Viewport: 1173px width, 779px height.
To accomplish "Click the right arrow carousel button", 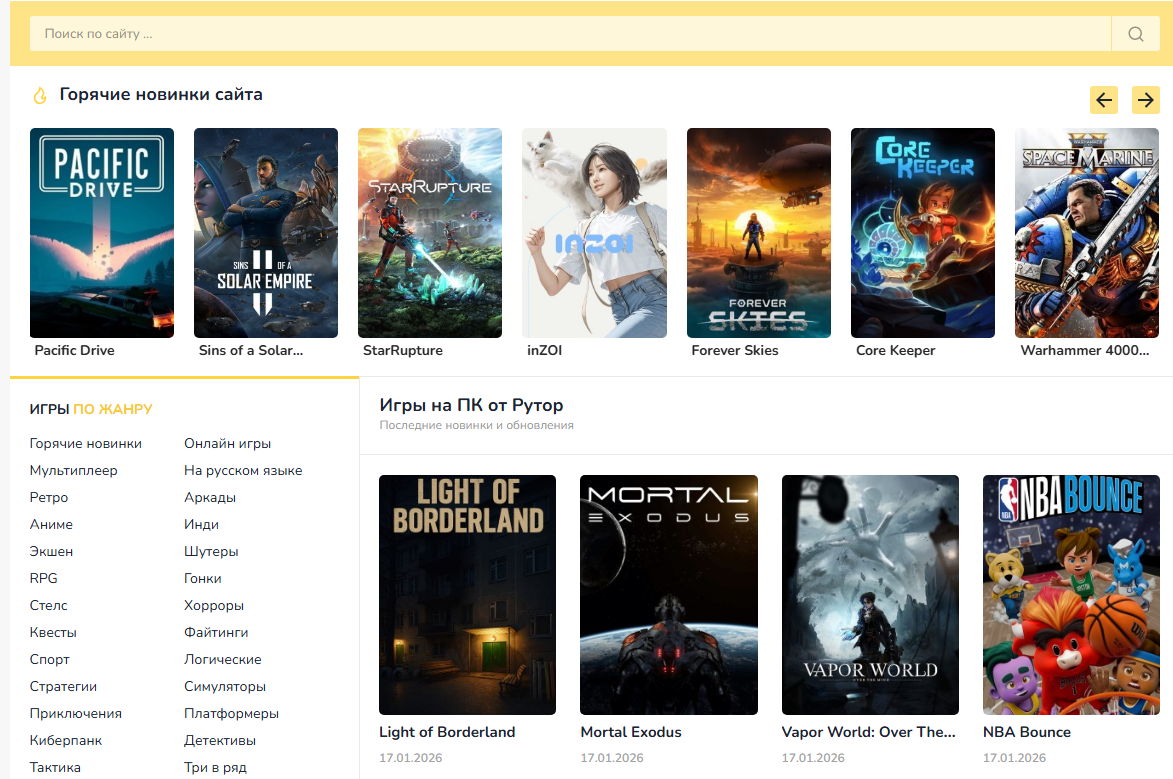I will tap(1146, 100).
